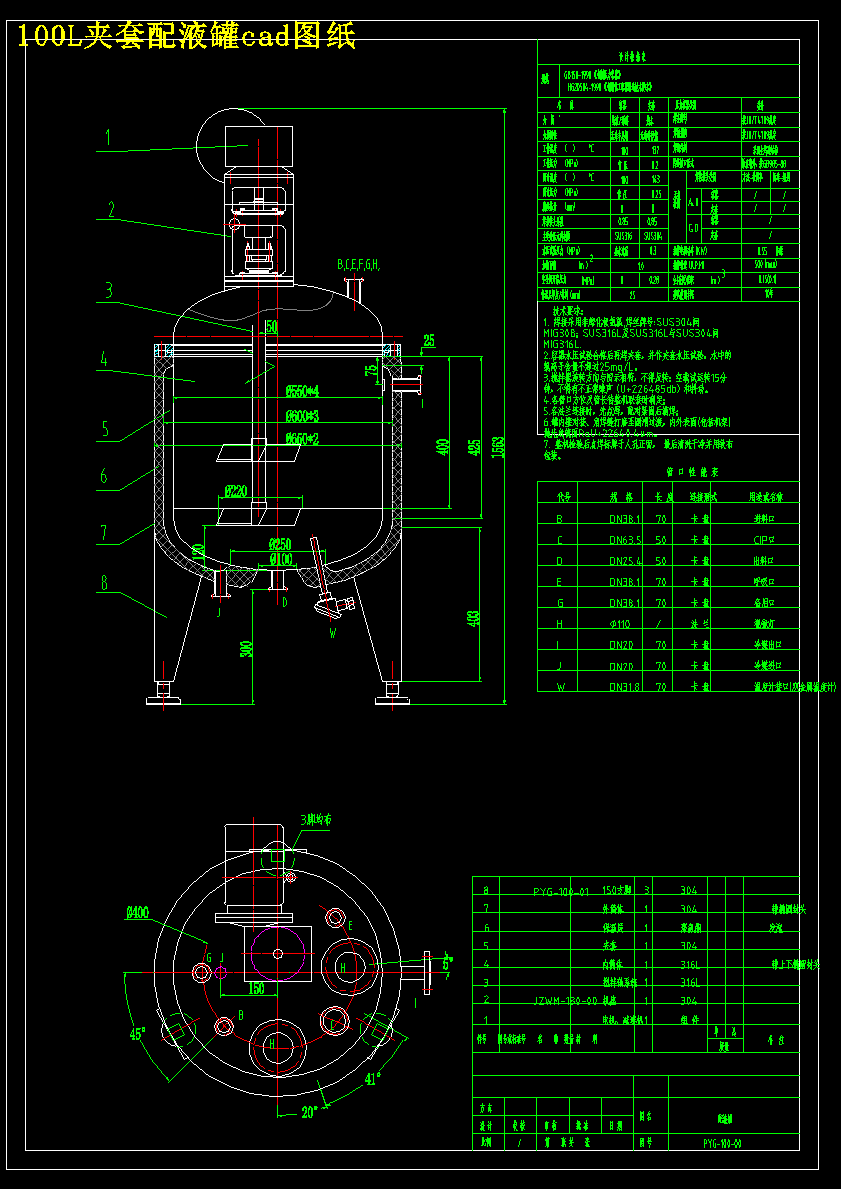Image resolution: width=841 pixels, height=1189 pixels.
Task: Click the yellow title "100L夹套配液罐cad图纸"
Action: tap(186, 36)
